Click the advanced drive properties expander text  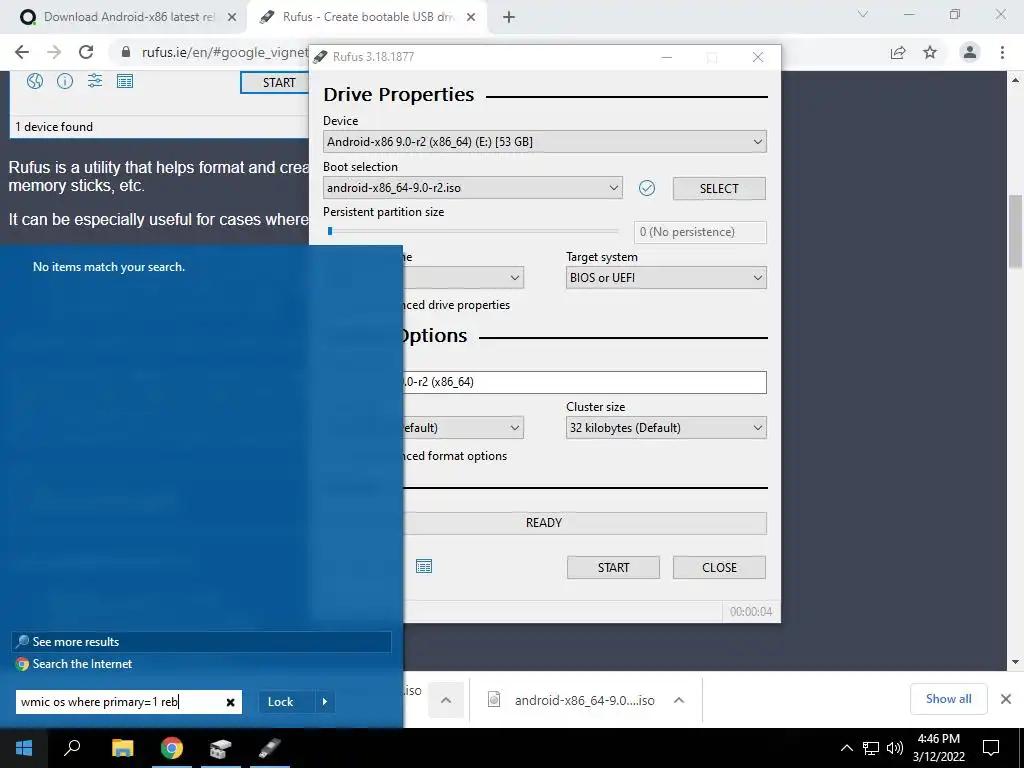tap(456, 305)
